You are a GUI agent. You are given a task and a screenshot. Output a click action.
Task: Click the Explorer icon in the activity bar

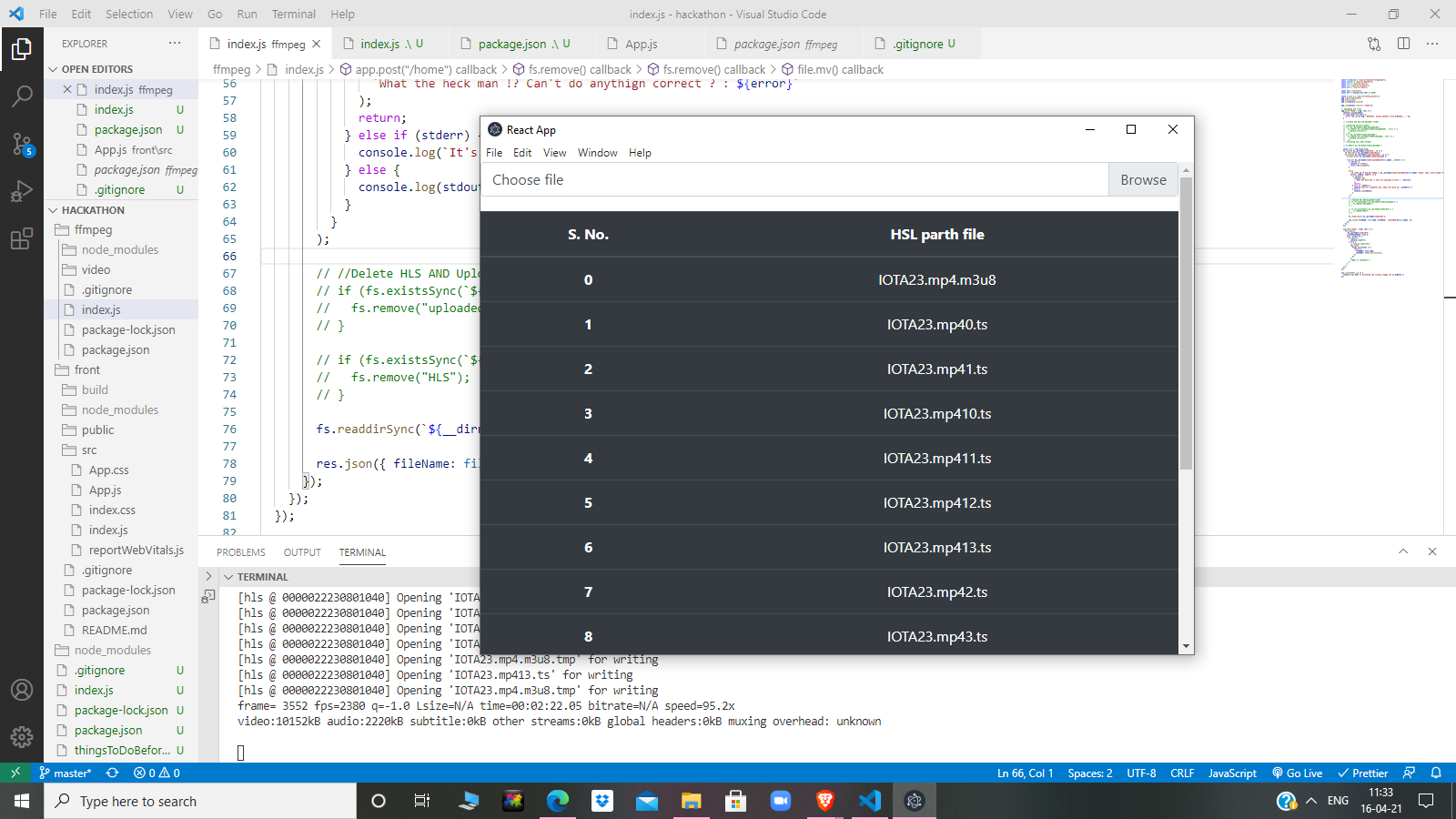click(x=22, y=50)
